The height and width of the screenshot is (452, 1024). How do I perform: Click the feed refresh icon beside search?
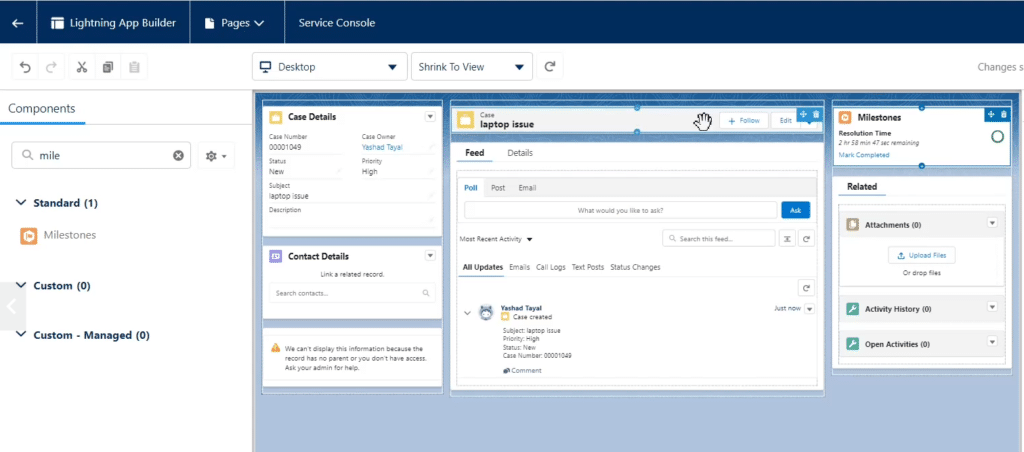tap(807, 239)
